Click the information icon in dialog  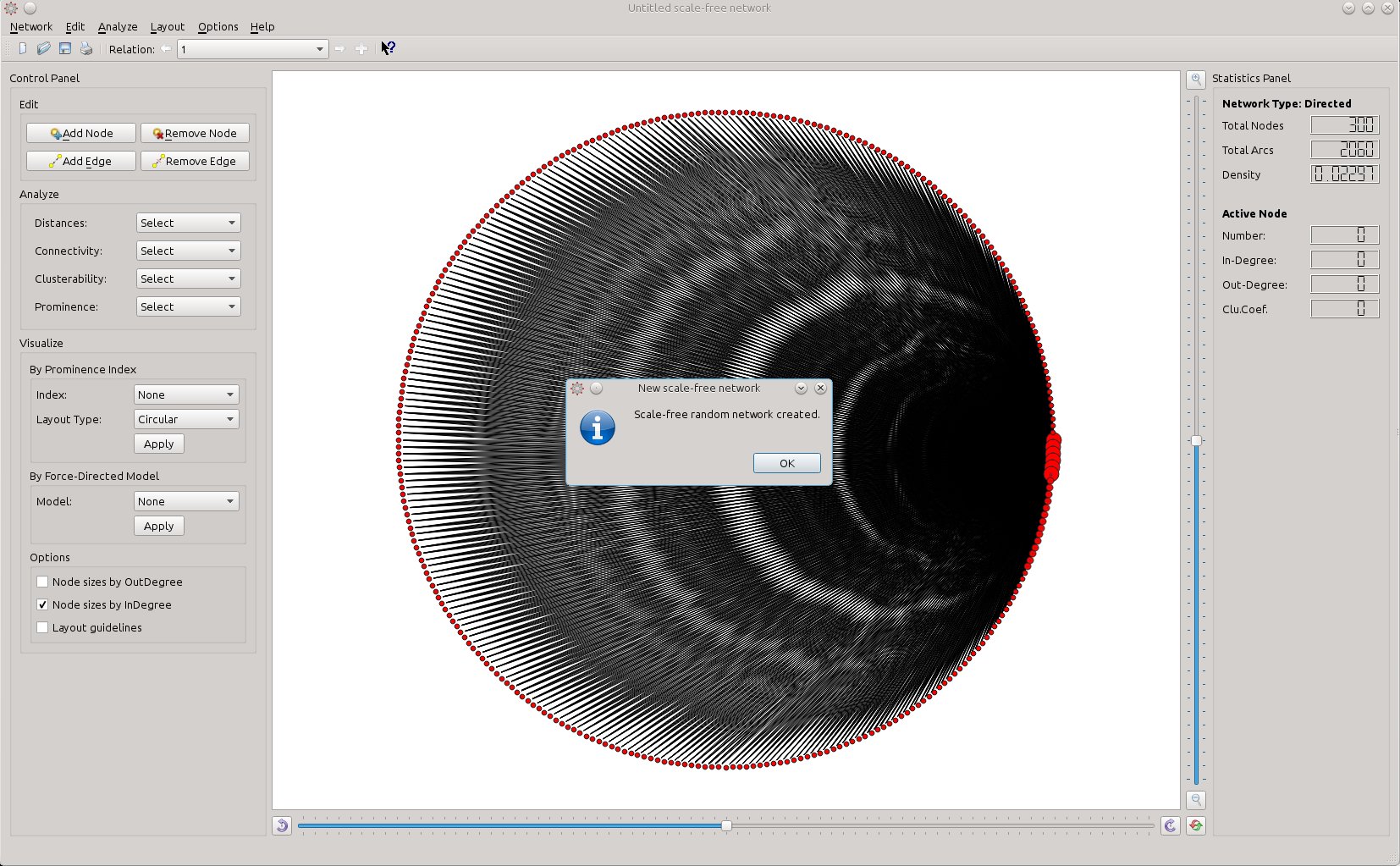tap(598, 428)
